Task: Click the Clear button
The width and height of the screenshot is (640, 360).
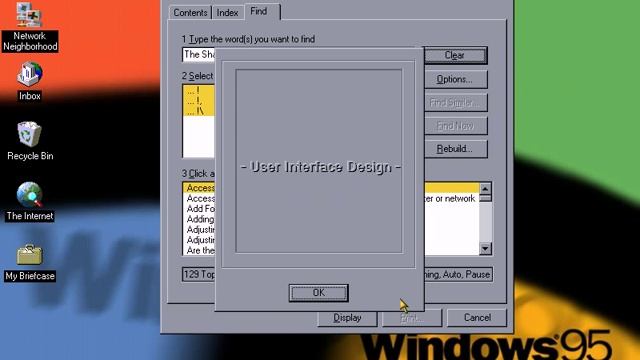Action: click(x=455, y=56)
